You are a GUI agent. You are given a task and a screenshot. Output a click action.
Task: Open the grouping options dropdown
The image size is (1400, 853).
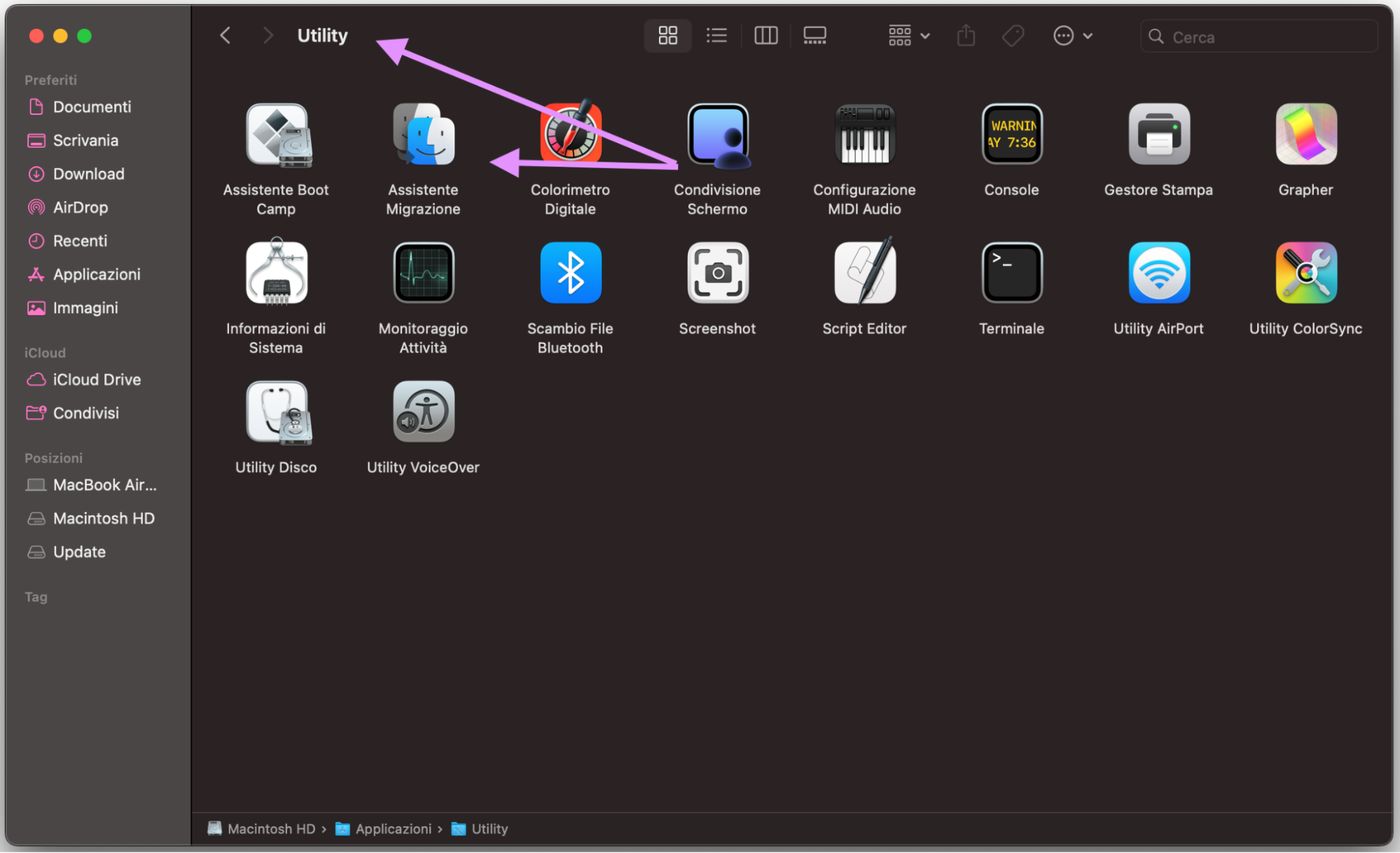tap(907, 35)
